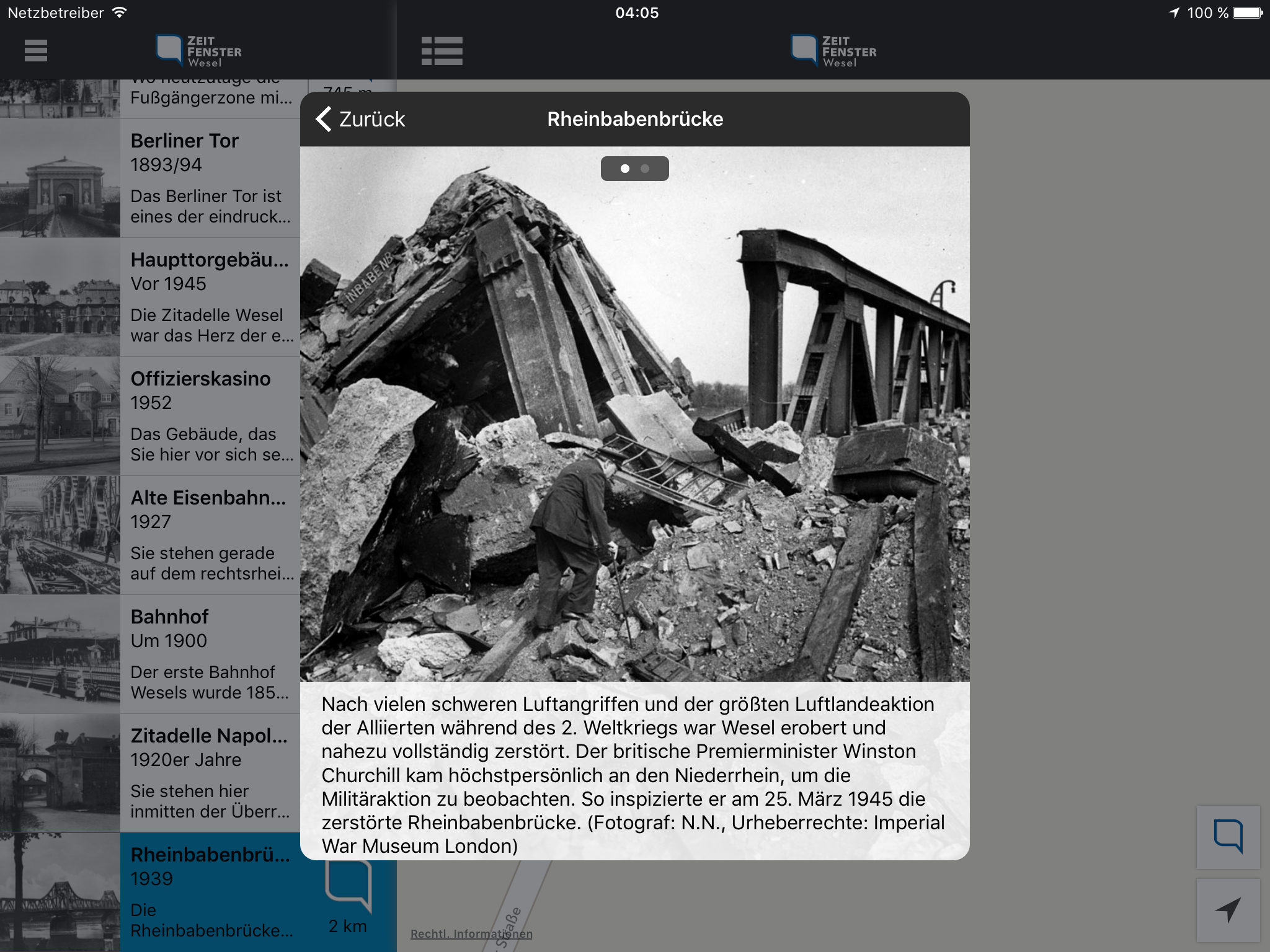Open the Alte Eisenbahn thumbnail image
1270x952 pixels.
coord(60,535)
